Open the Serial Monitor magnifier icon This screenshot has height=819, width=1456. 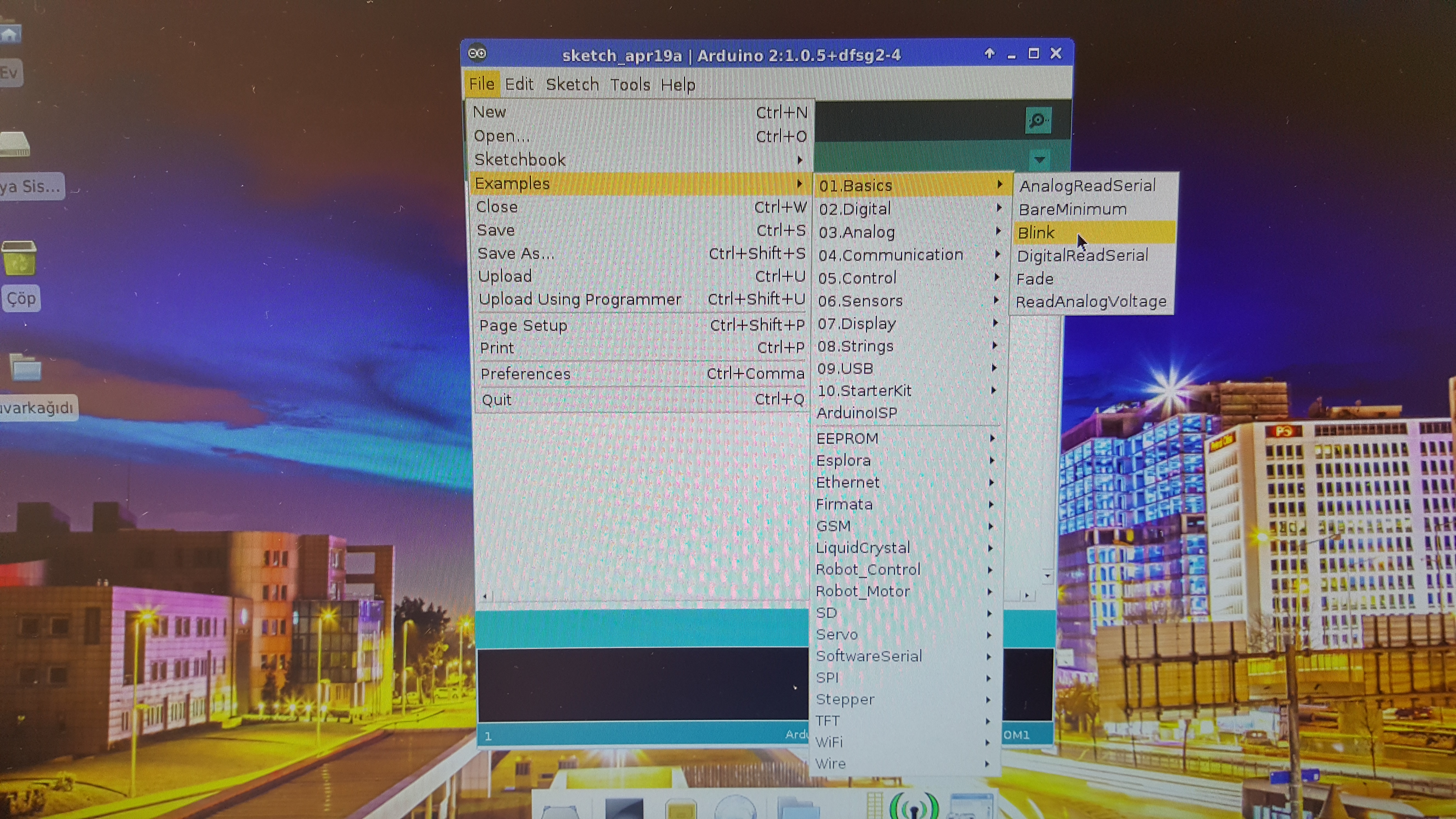coord(1038,120)
